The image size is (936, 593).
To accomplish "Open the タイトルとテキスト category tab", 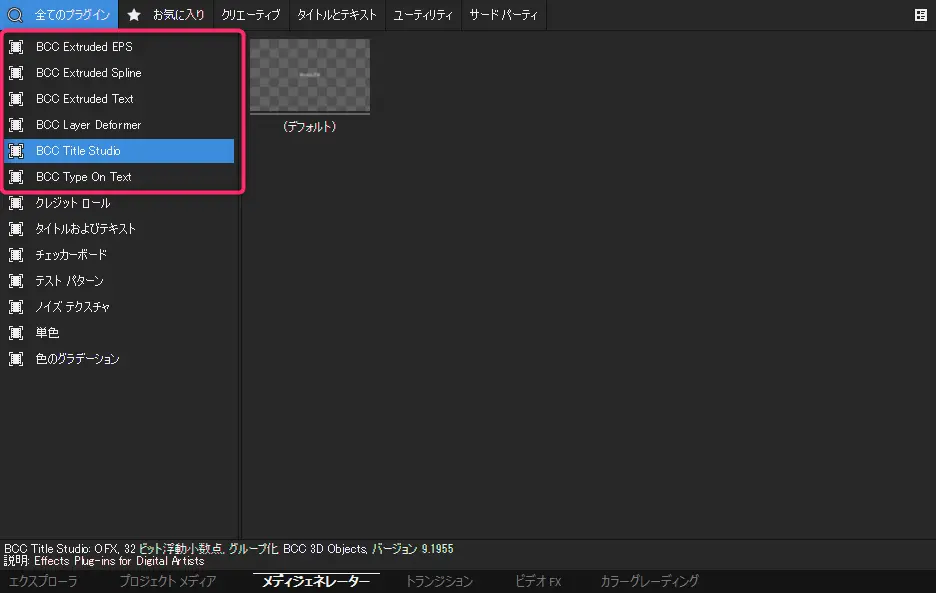I will pyautogui.click(x=337, y=15).
